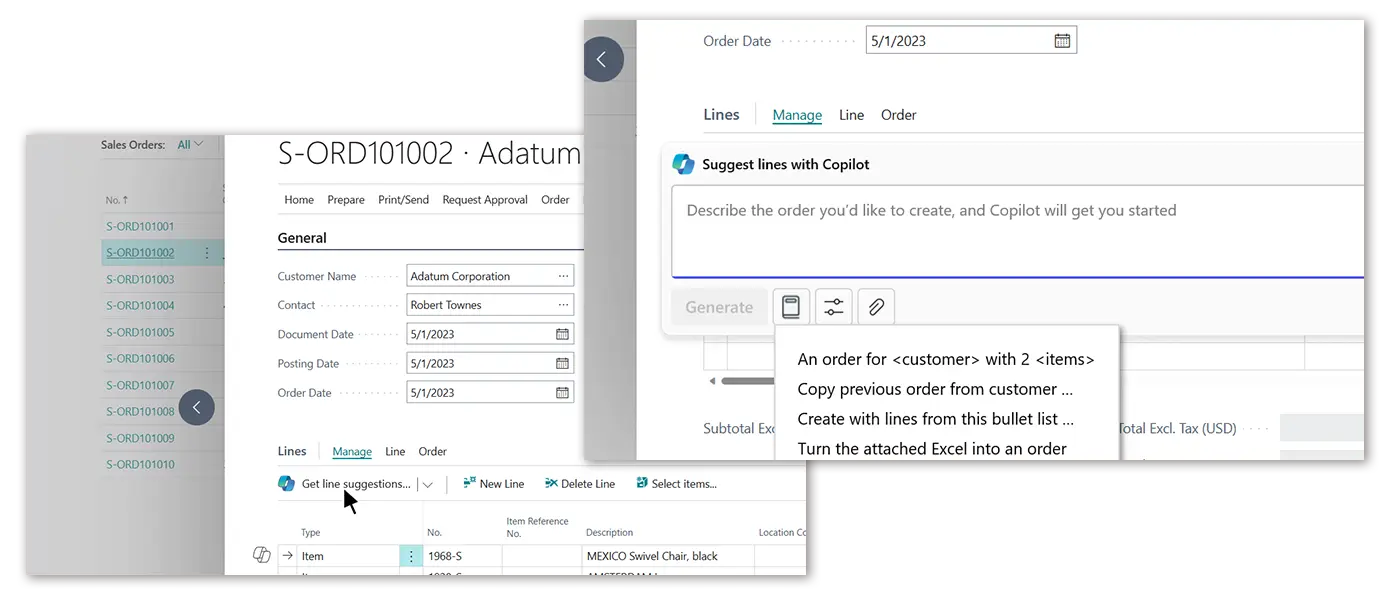
Task: Open the calendar picker for Order Date in the left window
Action: point(562,392)
